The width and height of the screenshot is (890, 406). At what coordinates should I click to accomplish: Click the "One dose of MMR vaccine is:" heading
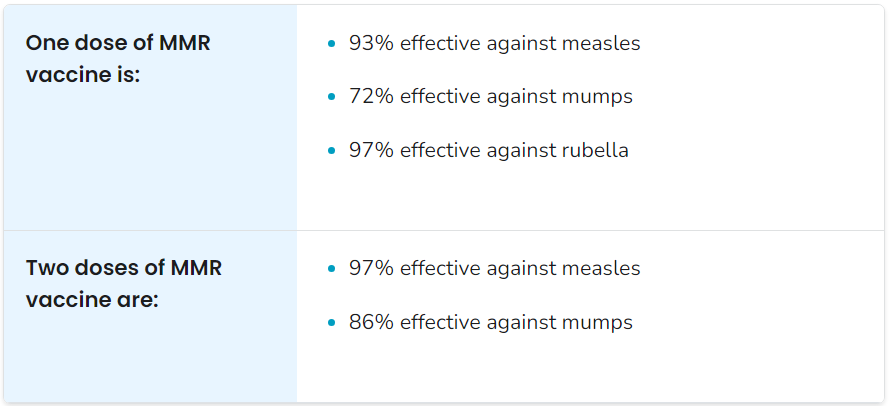pos(118,59)
